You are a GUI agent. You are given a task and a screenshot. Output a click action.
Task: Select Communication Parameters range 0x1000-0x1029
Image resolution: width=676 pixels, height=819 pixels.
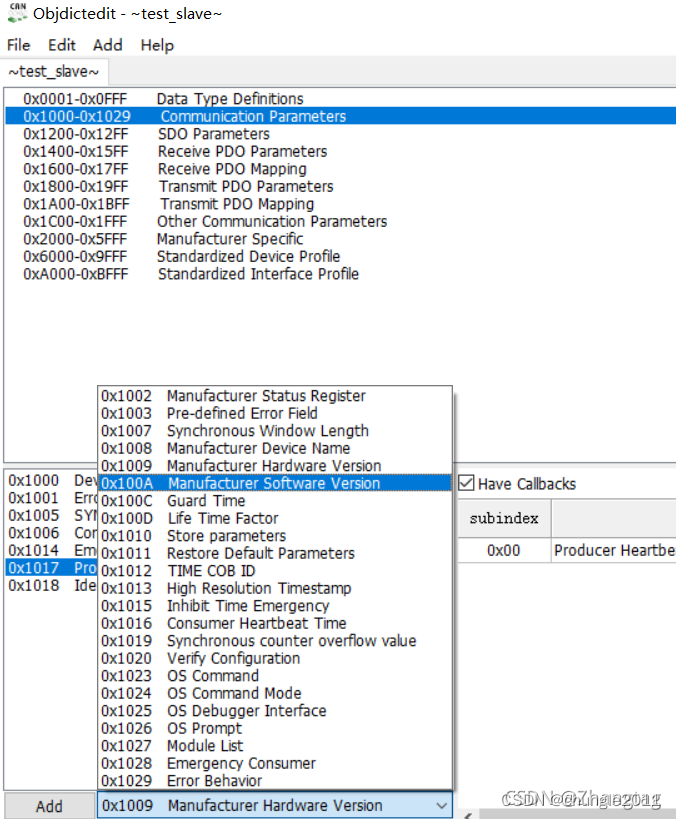click(x=341, y=116)
